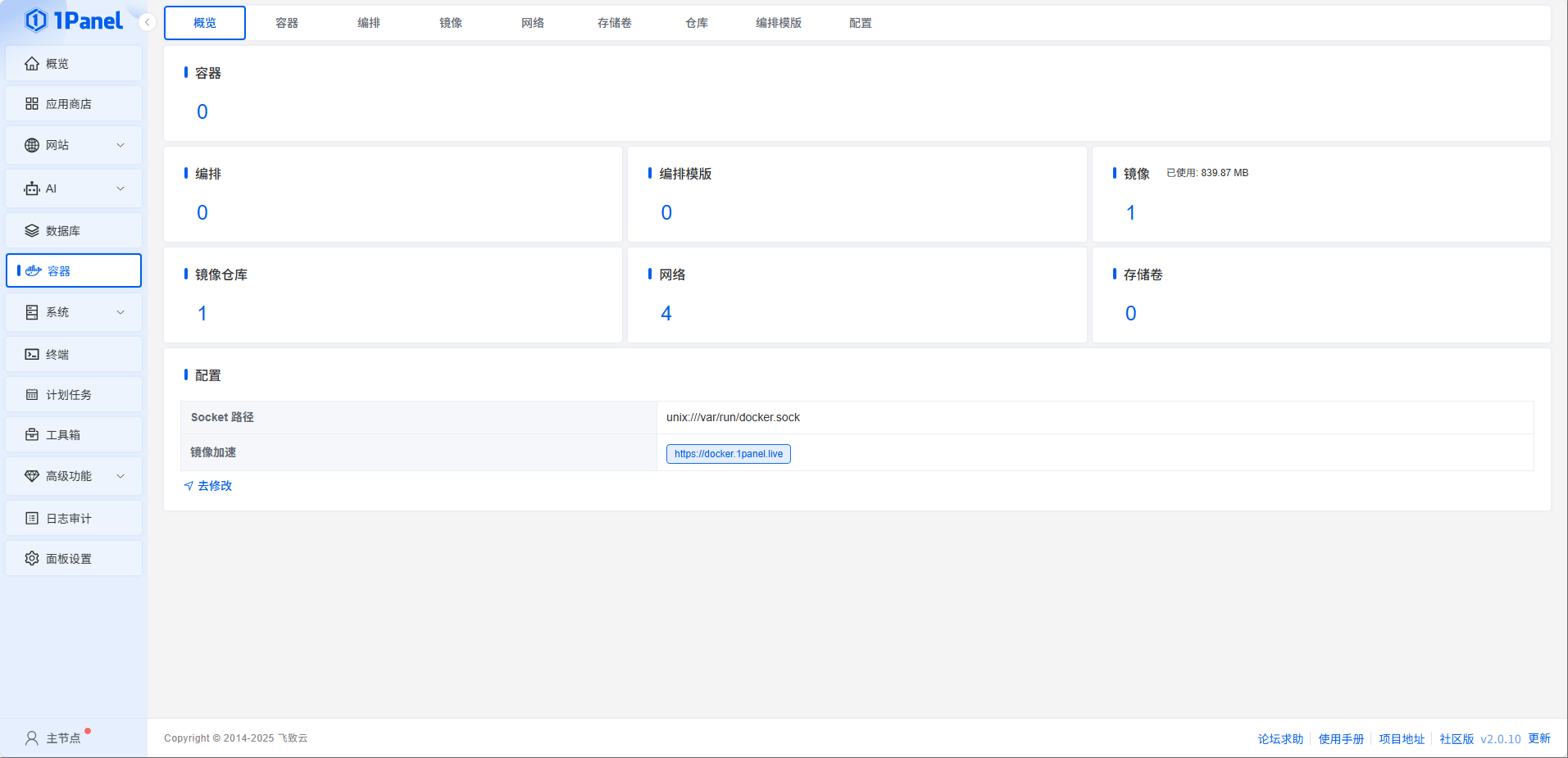Viewport: 1568px width, 758px height.
Task: Open 工具箱 via the toolbox icon
Action: [x=32, y=435]
